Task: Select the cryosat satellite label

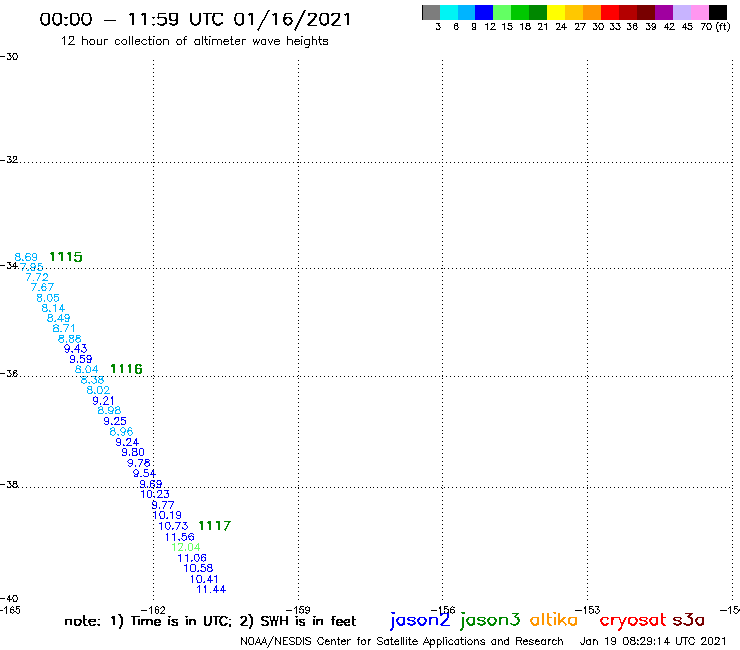Action: pyautogui.click(x=632, y=621)
